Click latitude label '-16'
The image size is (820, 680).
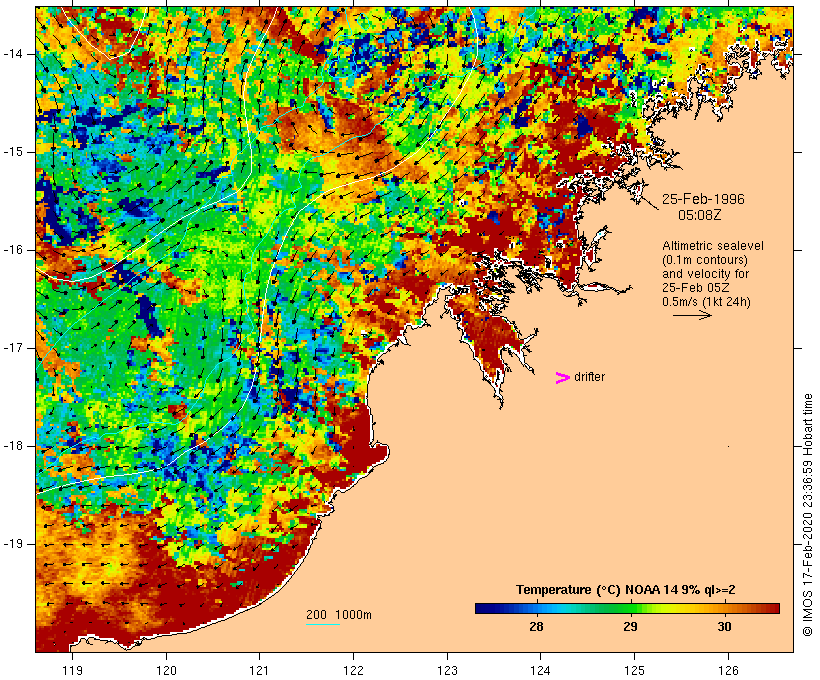click(x=13, y=250)
